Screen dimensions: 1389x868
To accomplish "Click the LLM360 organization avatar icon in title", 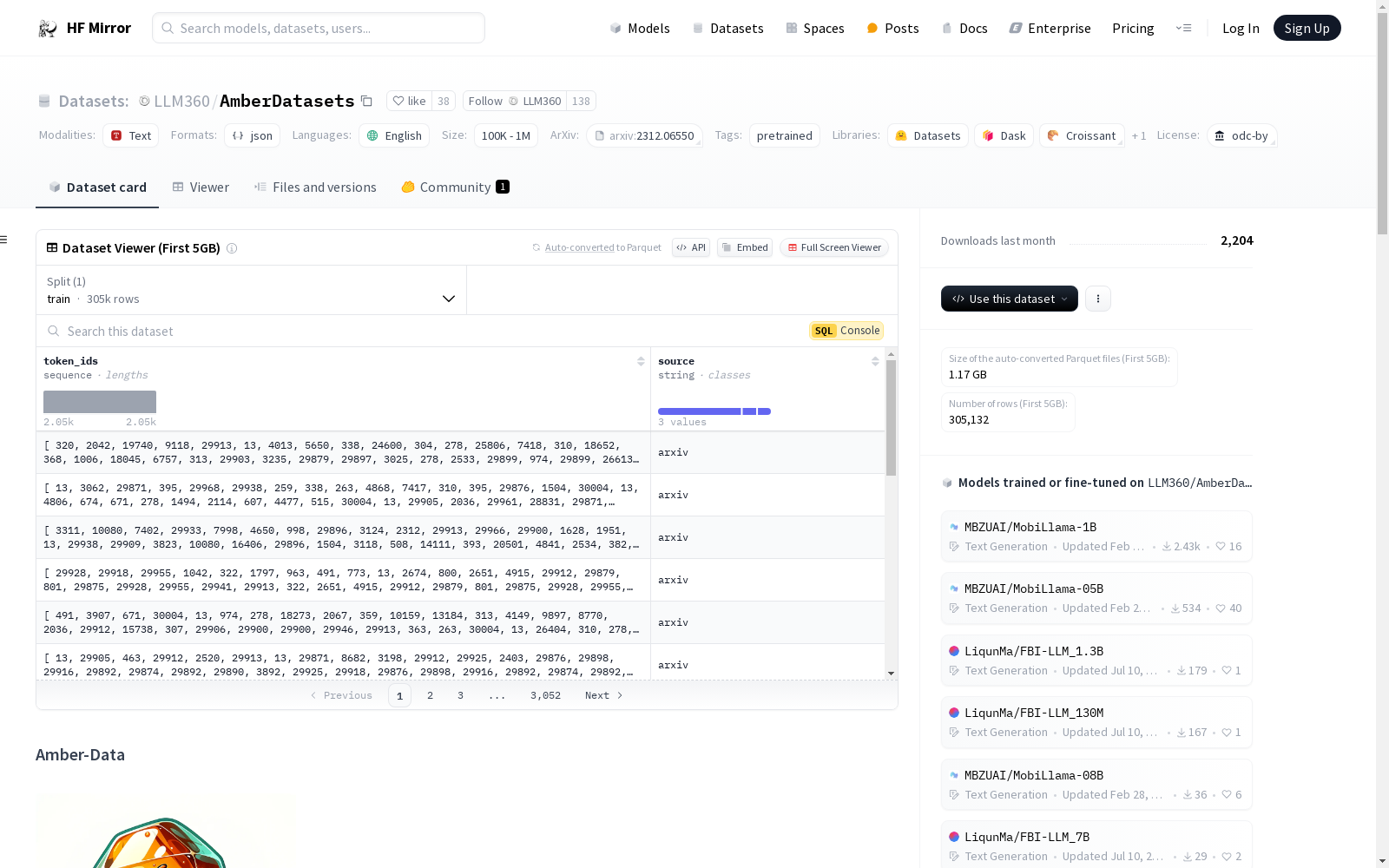I will tap(145, 102).
